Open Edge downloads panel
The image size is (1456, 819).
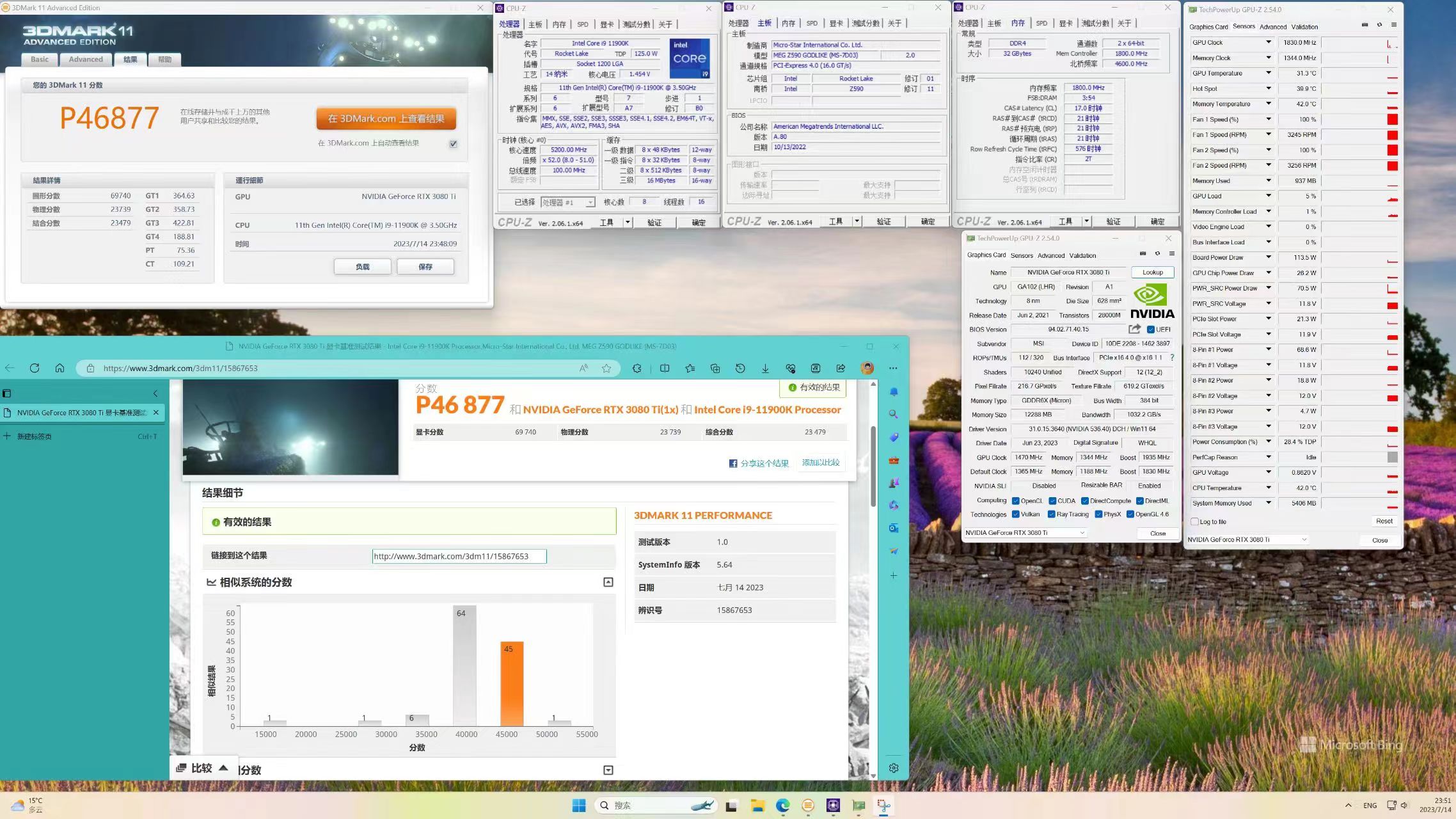[x=765, y=368]
